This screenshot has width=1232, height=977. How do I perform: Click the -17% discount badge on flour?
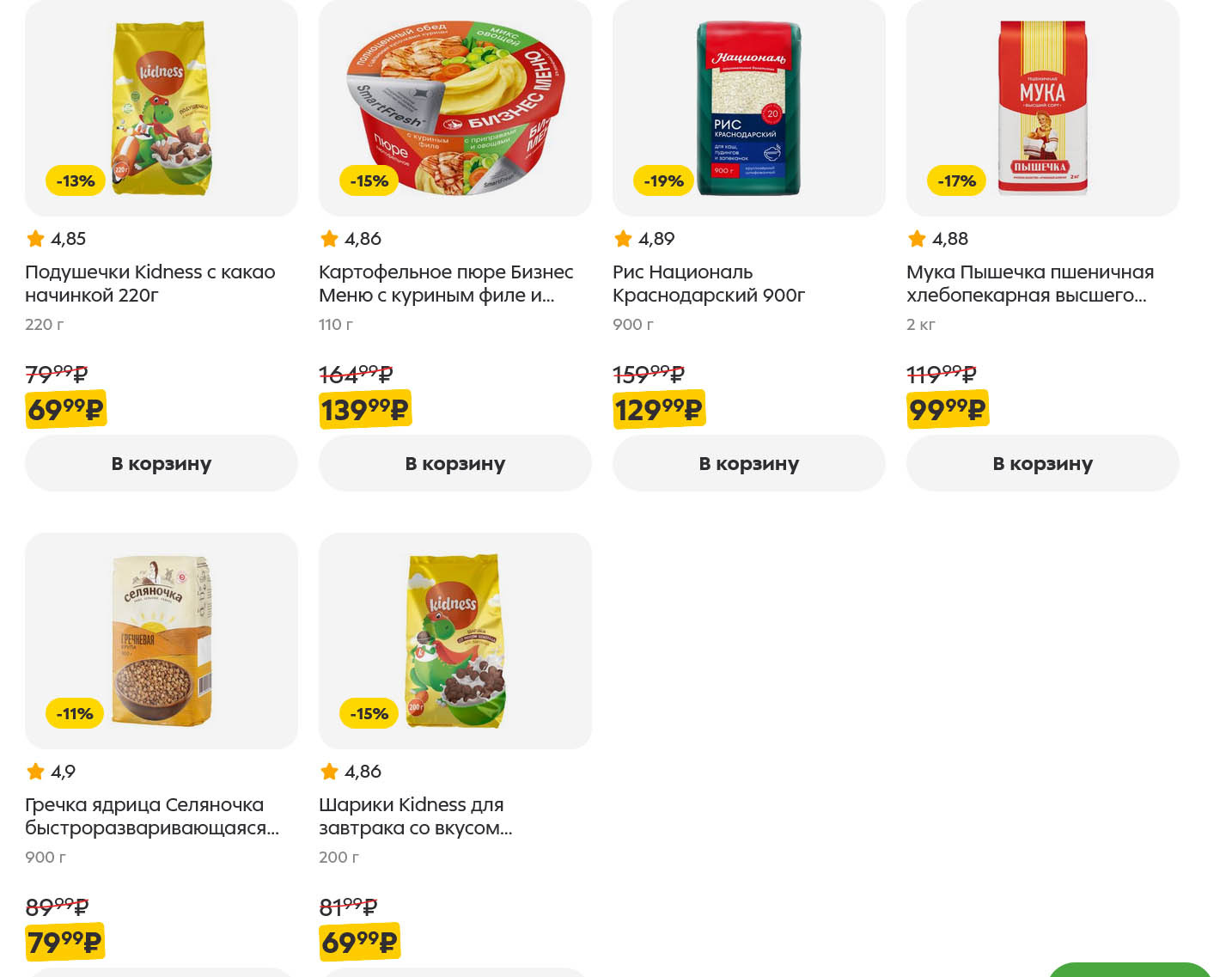coord(956,181)
